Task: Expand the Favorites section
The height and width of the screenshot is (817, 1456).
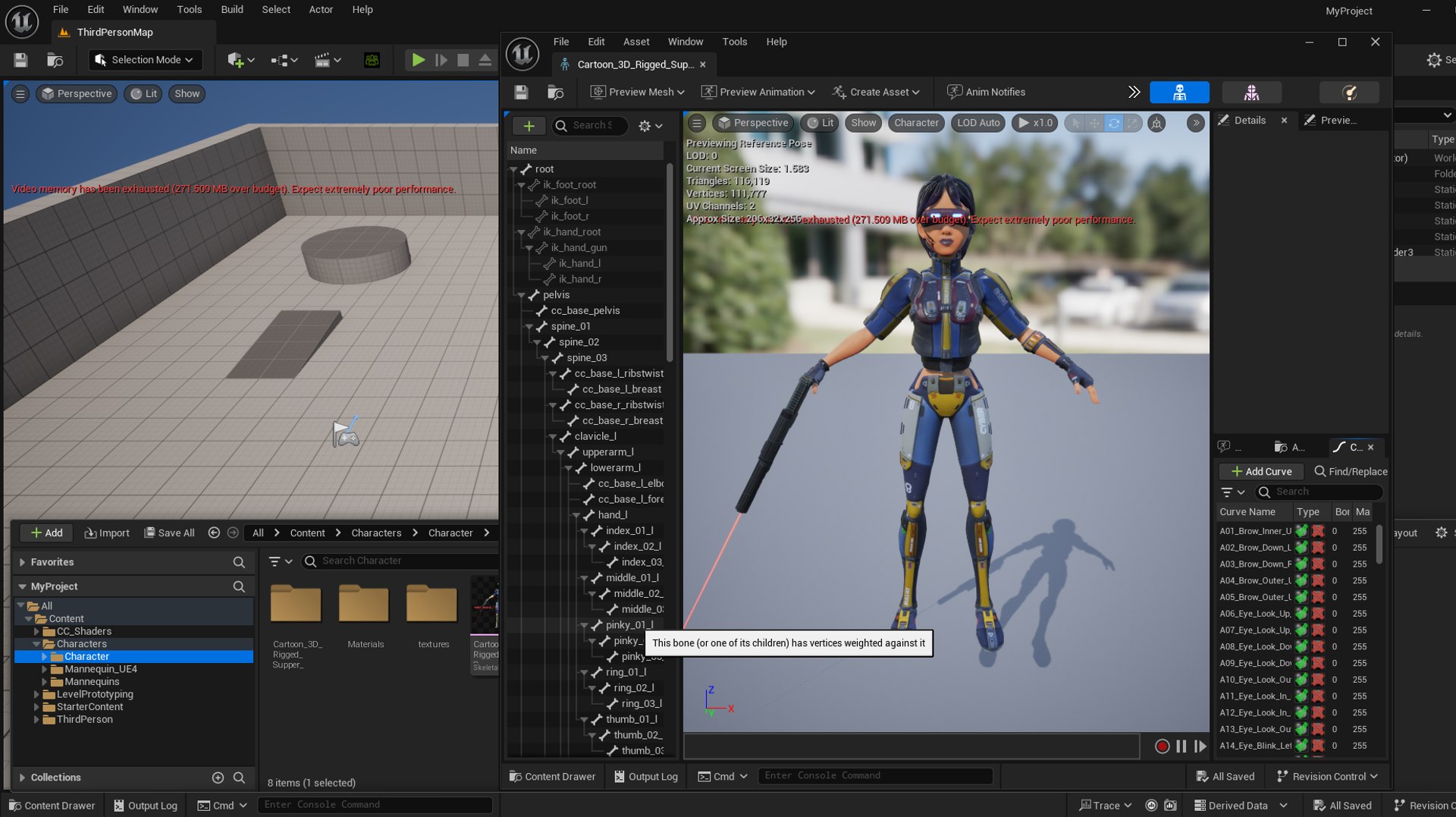Action: (22, 562)
